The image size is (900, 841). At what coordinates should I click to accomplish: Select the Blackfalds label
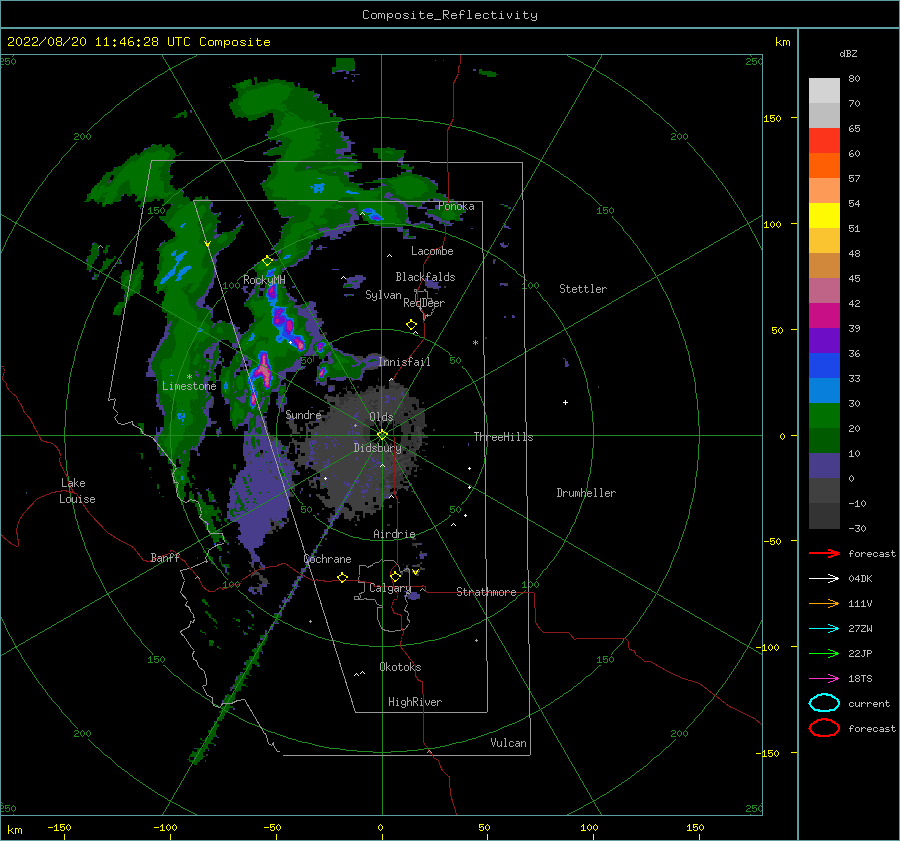pos(425,277)
